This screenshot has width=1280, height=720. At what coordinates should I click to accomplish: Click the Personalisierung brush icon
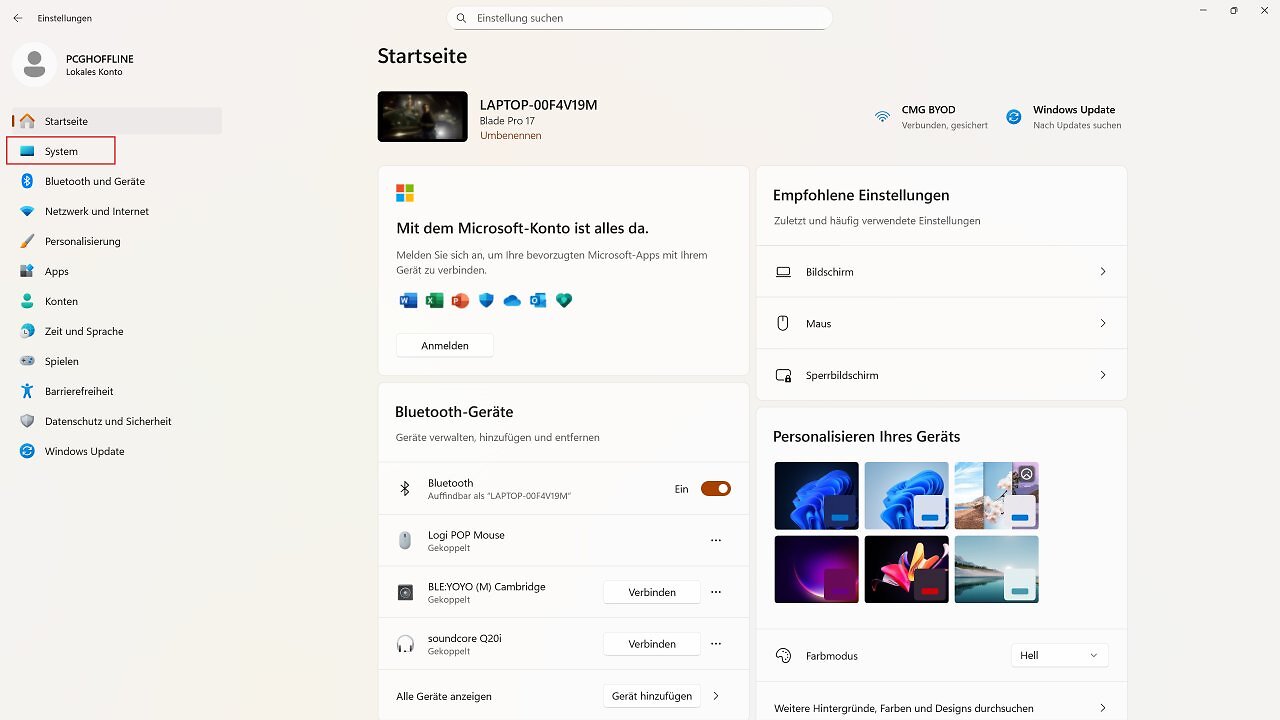[x=27, y=241]
